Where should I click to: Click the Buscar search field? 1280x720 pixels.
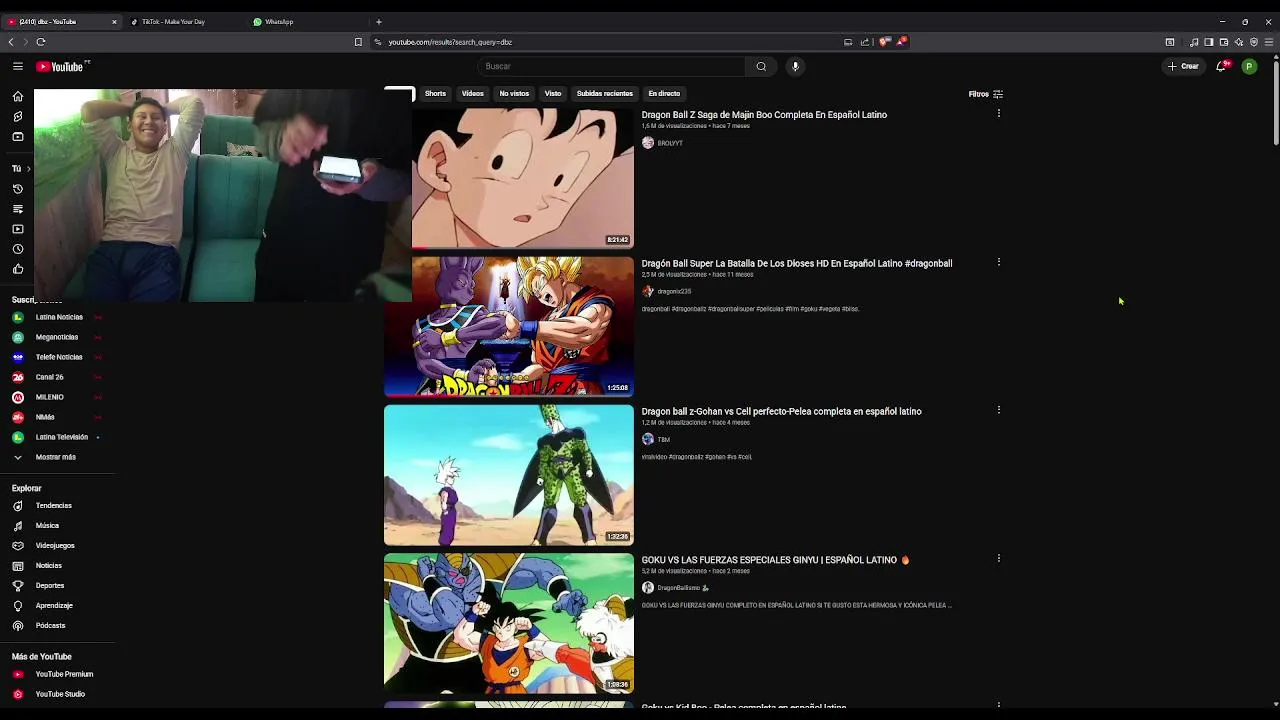pos(611,66)
